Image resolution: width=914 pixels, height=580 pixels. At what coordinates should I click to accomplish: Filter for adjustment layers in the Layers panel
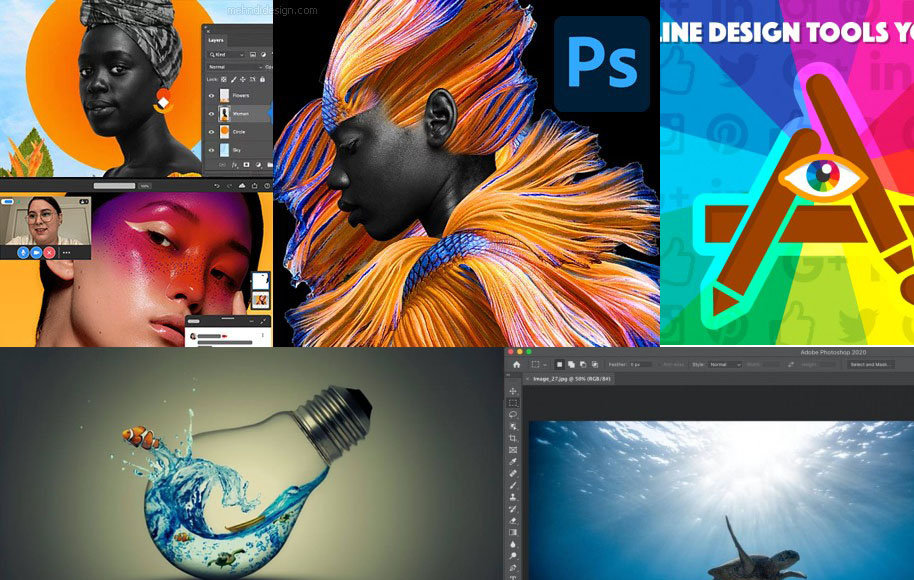click(x=263, y=54)
